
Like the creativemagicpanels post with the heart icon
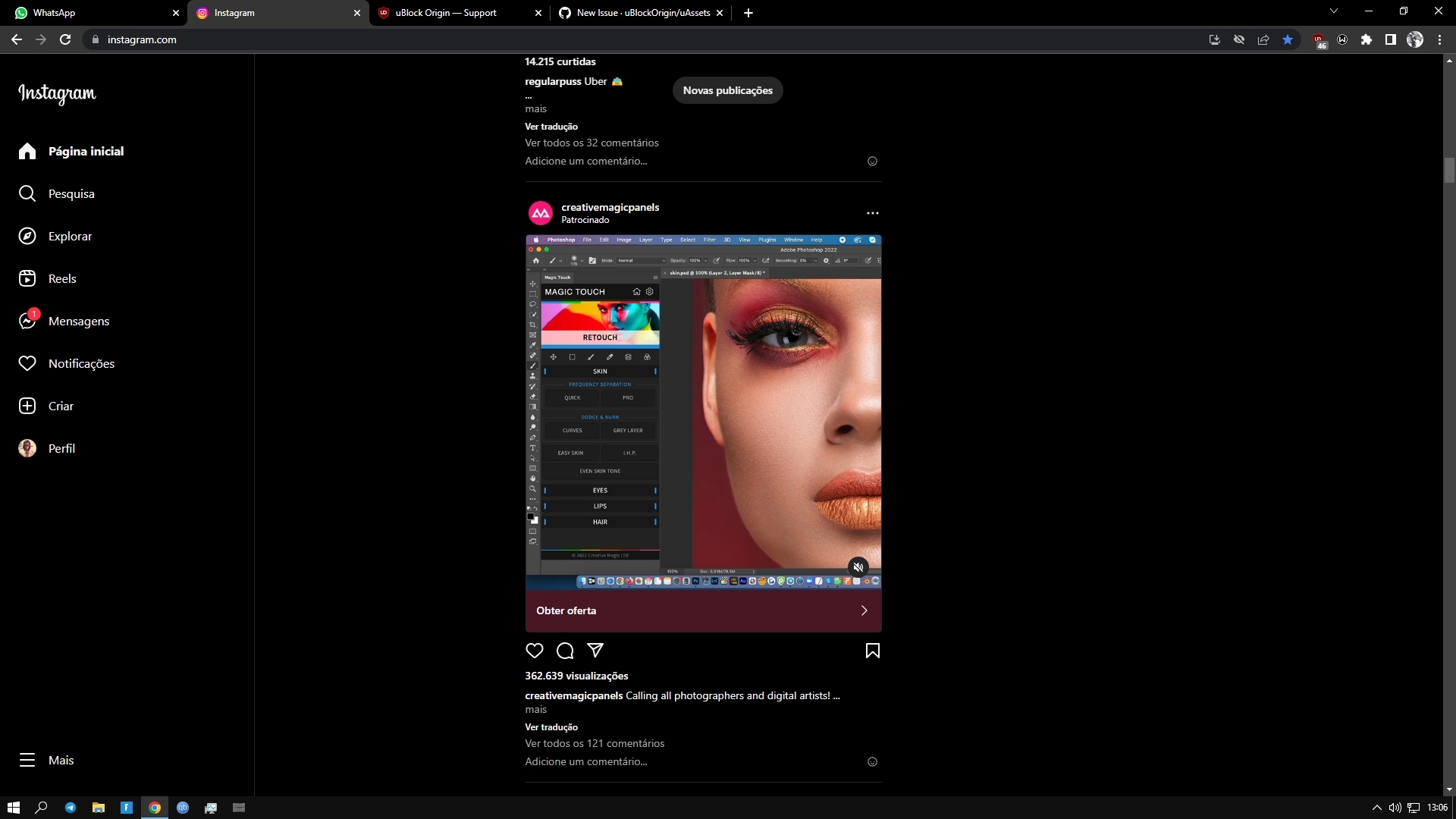click(x=535, y=651)
